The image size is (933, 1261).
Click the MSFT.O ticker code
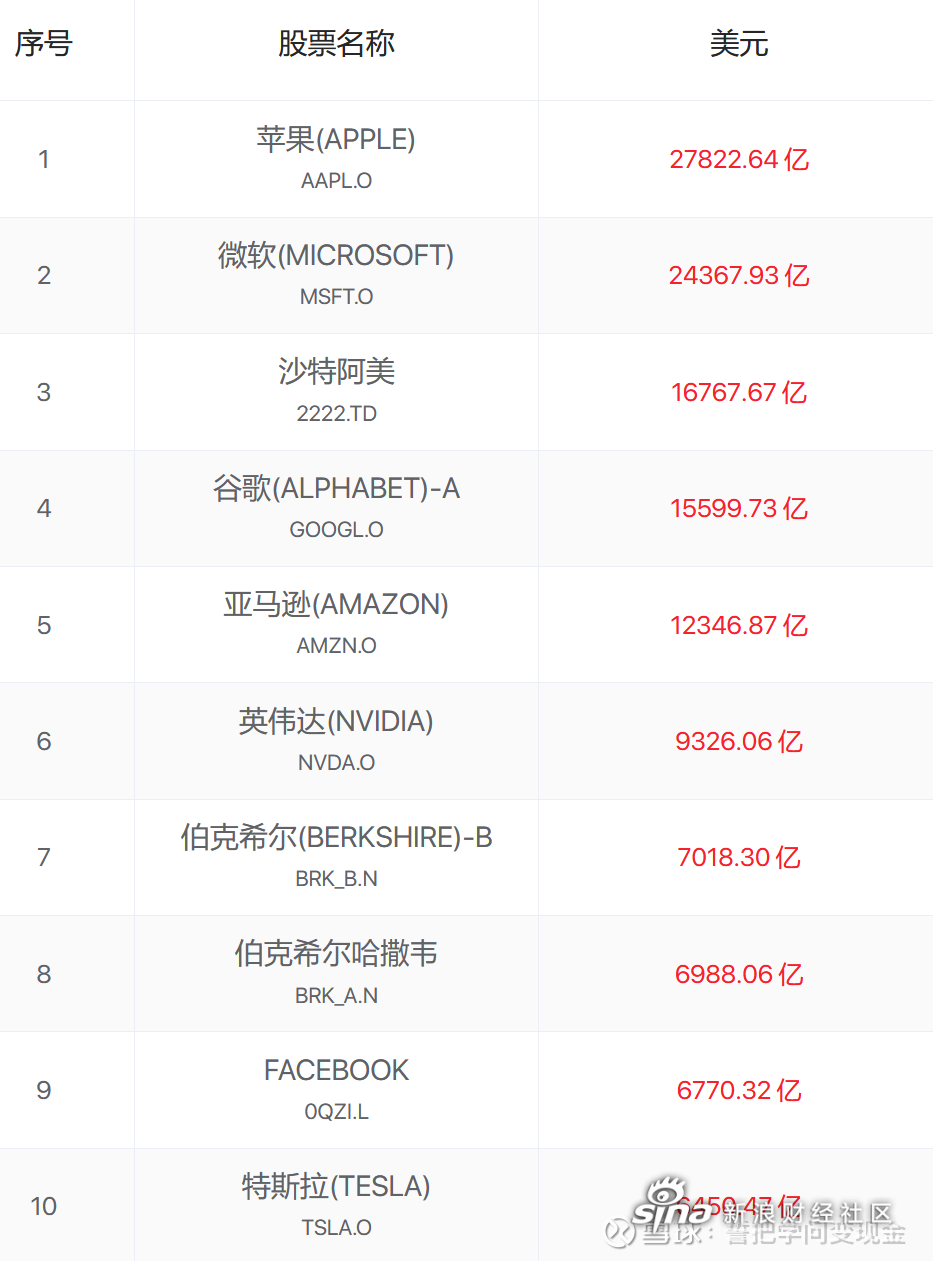(x=337, y=297)
